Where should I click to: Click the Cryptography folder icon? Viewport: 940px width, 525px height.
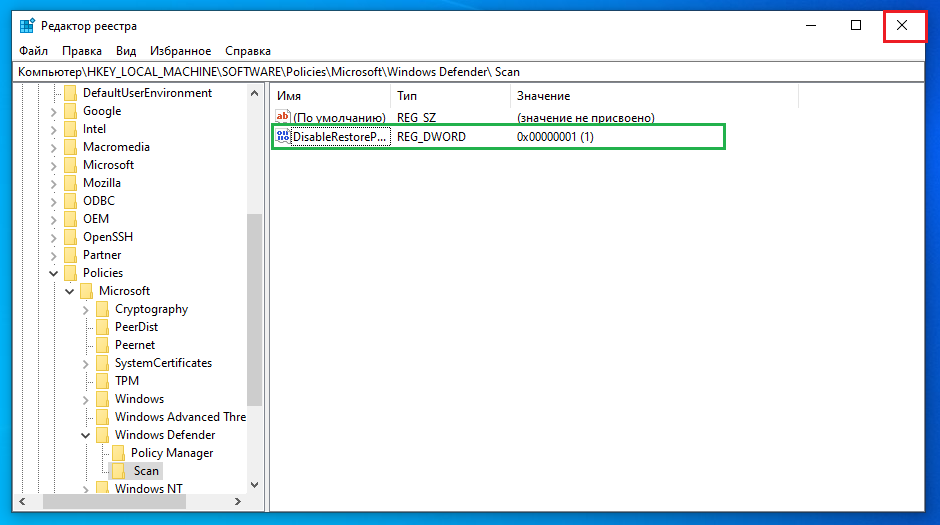(x=103, y=309)
